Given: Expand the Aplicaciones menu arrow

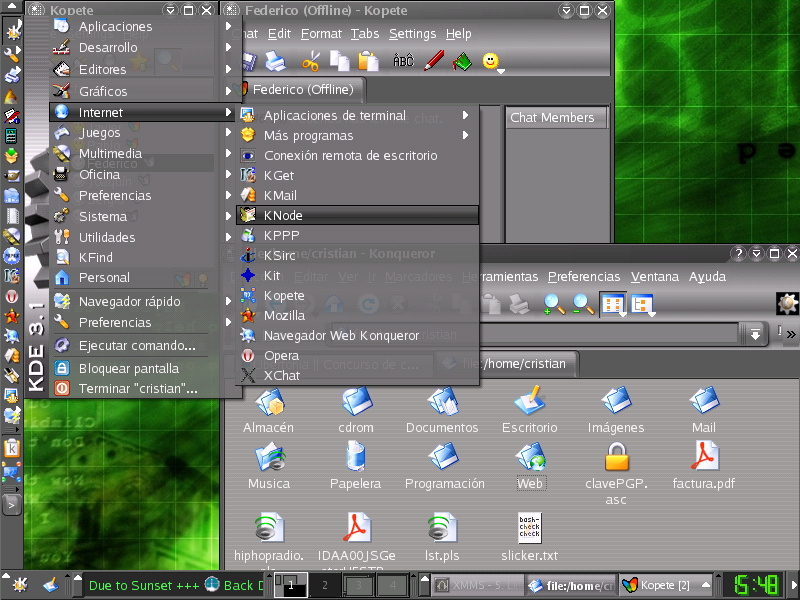Looking at the screenshot, I should point(228,26).
